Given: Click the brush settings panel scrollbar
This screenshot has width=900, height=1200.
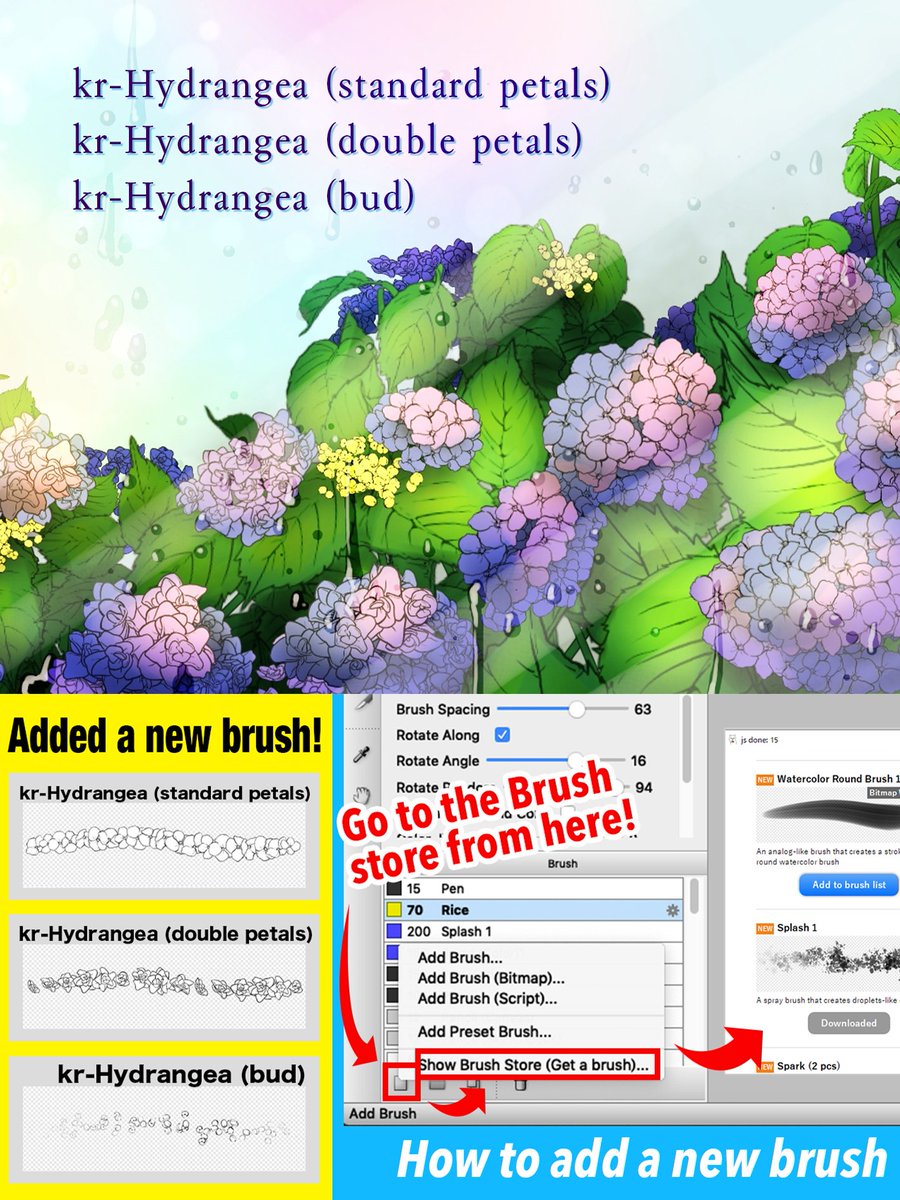Looking at the screenshot, I should click(686, 740).
